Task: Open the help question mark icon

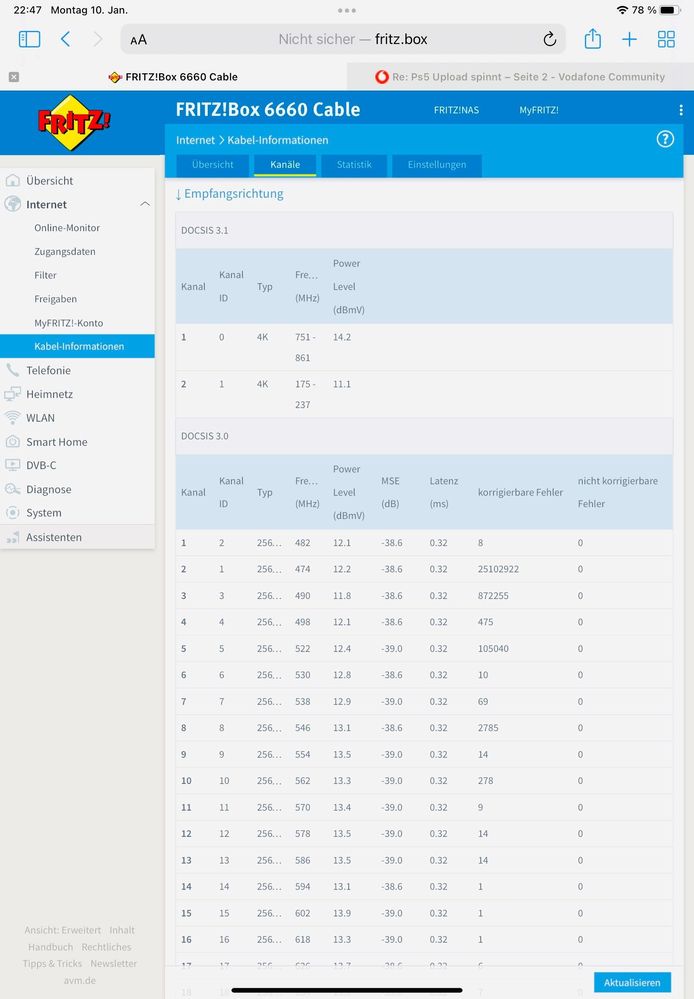Action: [665, 139]
